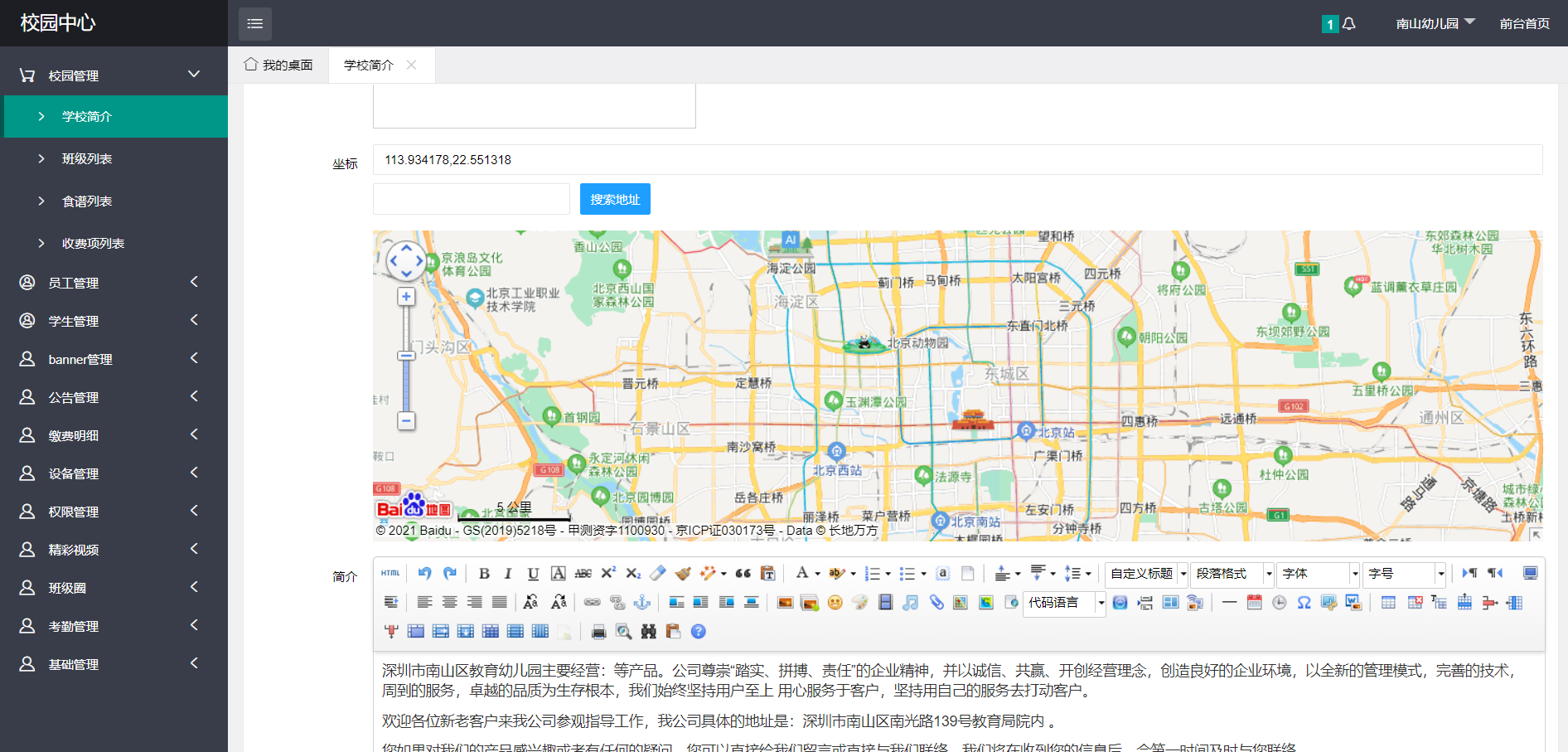Click the 搜索地址 button

615,199
